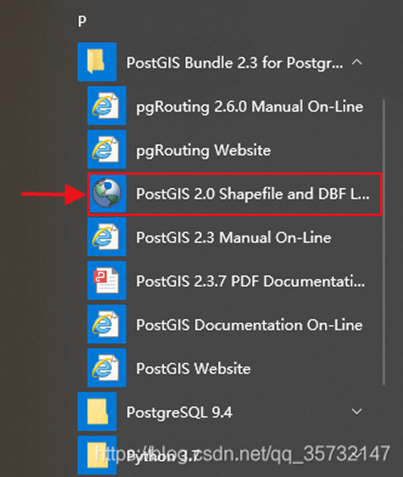The height and width of the screenshot is (477, 403).
Task: Click the globe icon of Shapefile Loader
Action: [x=107, y=193]
